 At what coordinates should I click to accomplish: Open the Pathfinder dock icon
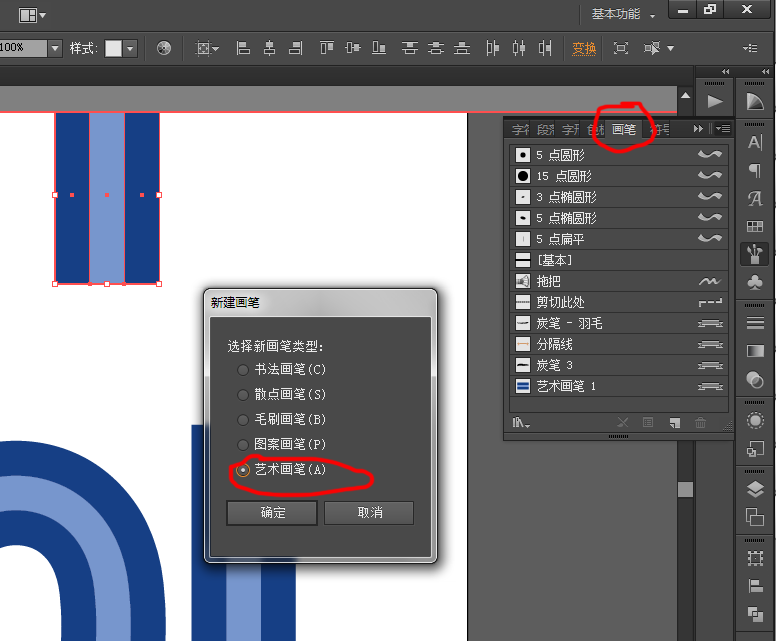coord(755,614)
